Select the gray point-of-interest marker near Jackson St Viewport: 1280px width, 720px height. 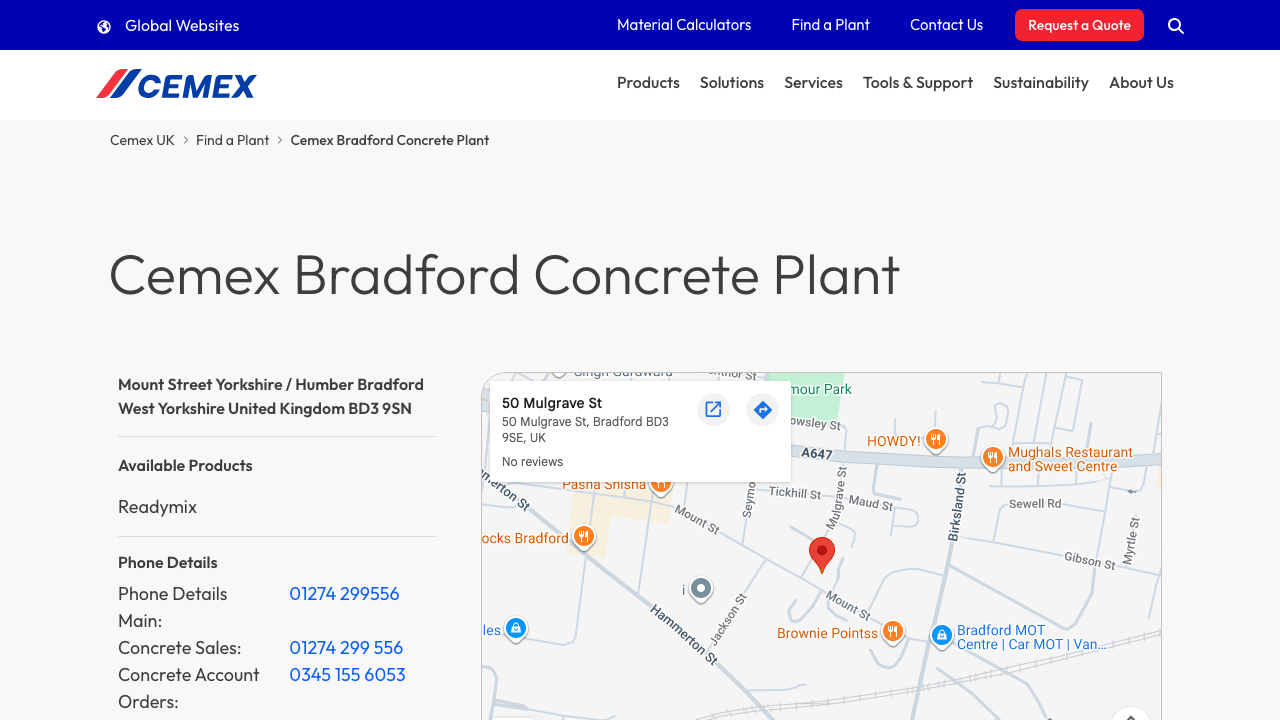click(700, 589)
